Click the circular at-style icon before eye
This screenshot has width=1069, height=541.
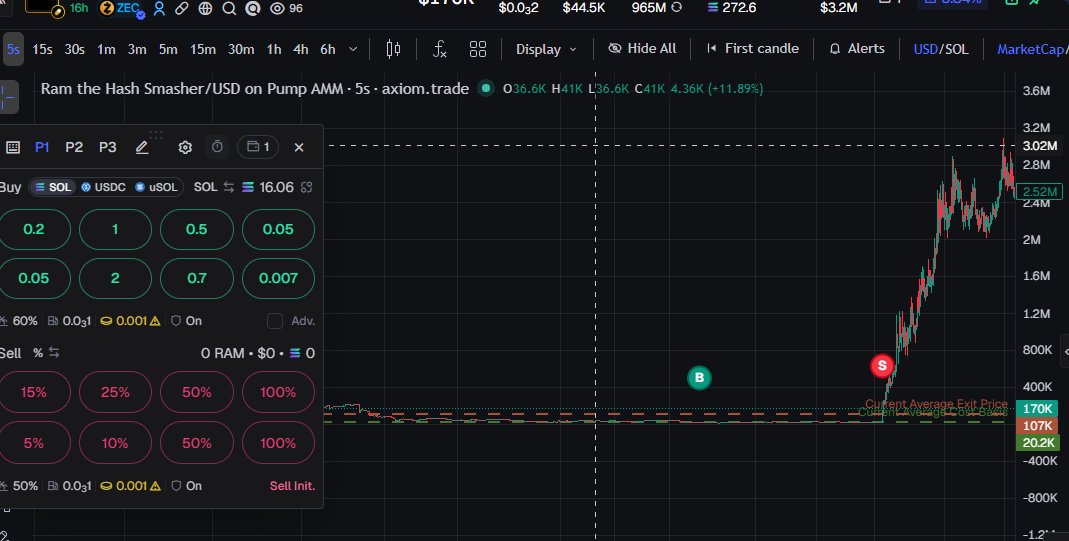click(253, 8)
